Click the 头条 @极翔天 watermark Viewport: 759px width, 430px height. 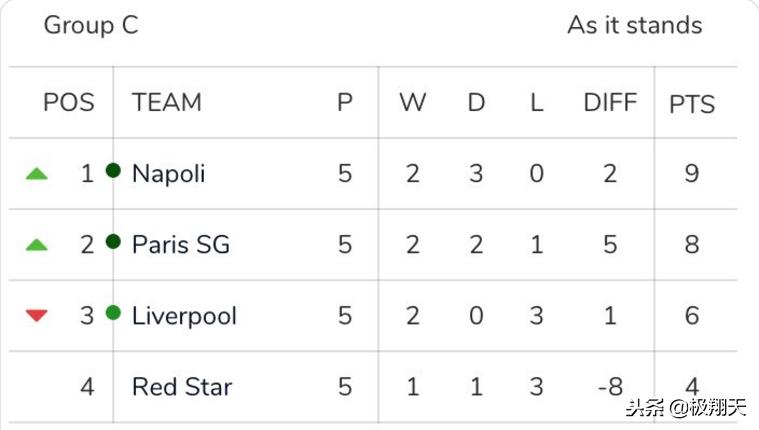pyautogui.click(x=685, y=408)
